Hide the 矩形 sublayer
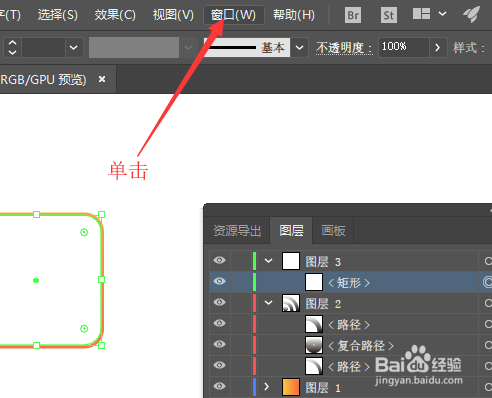 coord(219,281)
